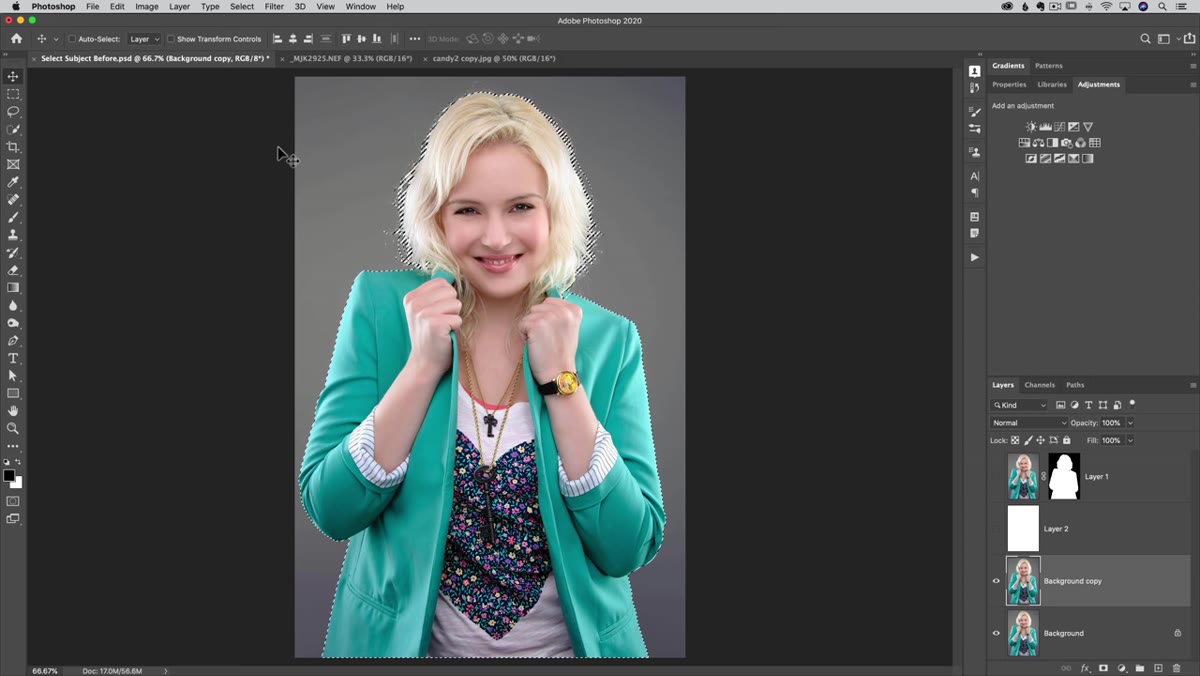Select the Clone Stamp tool
The height and width of the screenshot is (676, 1200).
(x=13, y=235)
